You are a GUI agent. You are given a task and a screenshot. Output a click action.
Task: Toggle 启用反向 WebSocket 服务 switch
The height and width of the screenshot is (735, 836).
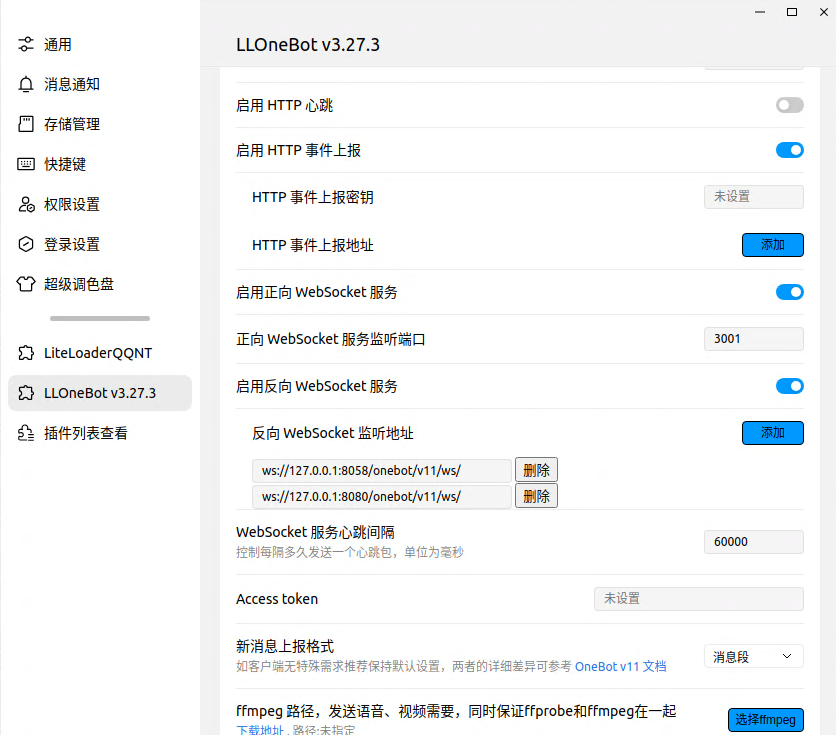coord(789,386)
